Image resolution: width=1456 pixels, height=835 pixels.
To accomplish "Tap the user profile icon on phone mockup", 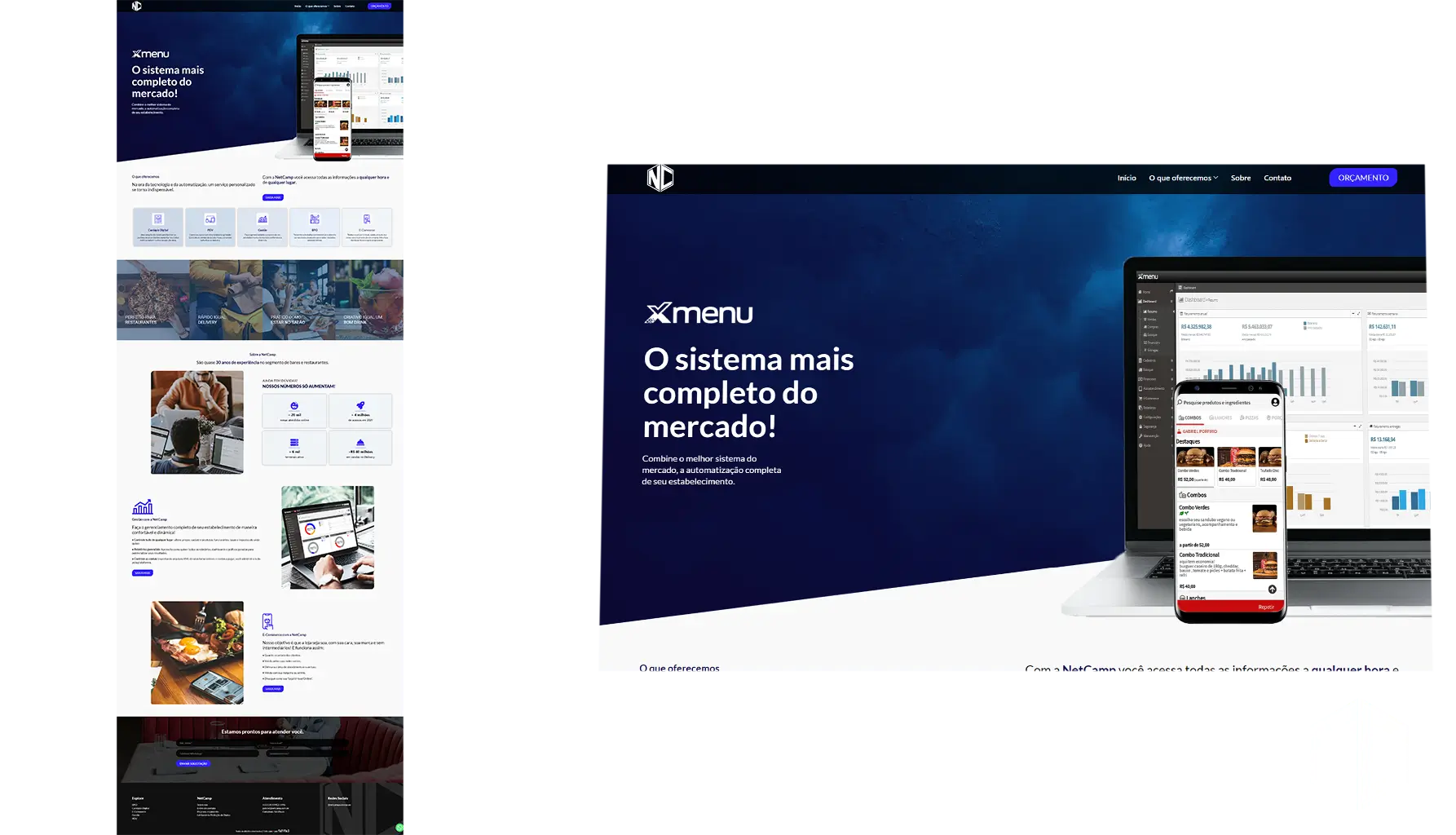I will tap(1275, 402).
